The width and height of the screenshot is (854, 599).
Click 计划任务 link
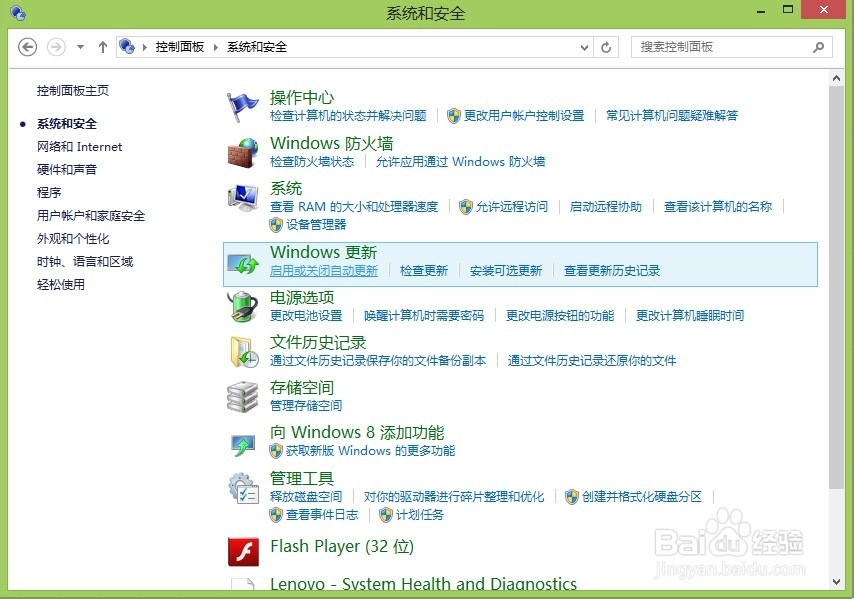420,515
